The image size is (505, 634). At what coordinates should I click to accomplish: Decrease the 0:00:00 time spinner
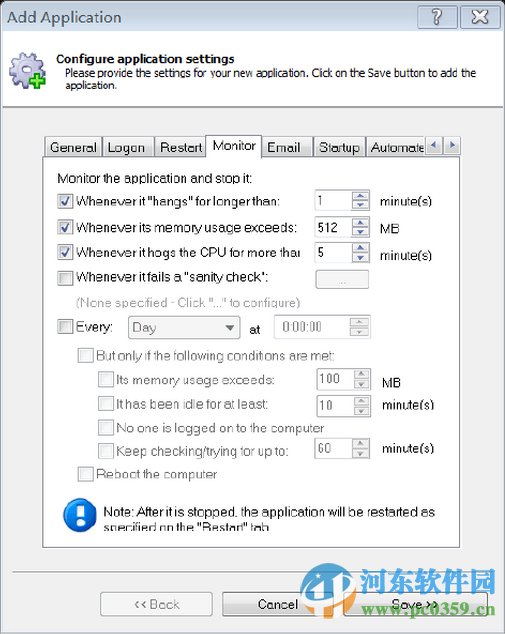point(359,332)
